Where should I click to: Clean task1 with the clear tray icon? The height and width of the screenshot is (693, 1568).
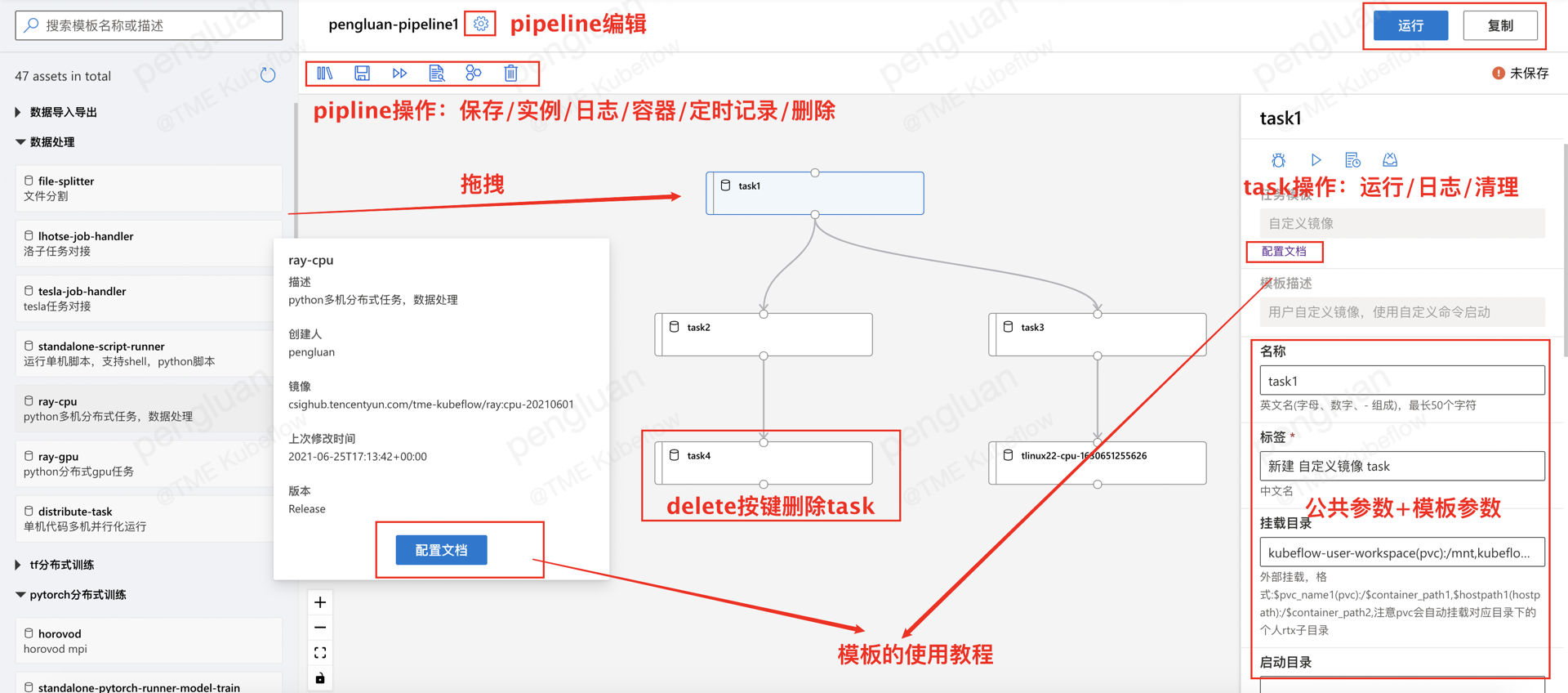click(1390, 159)
